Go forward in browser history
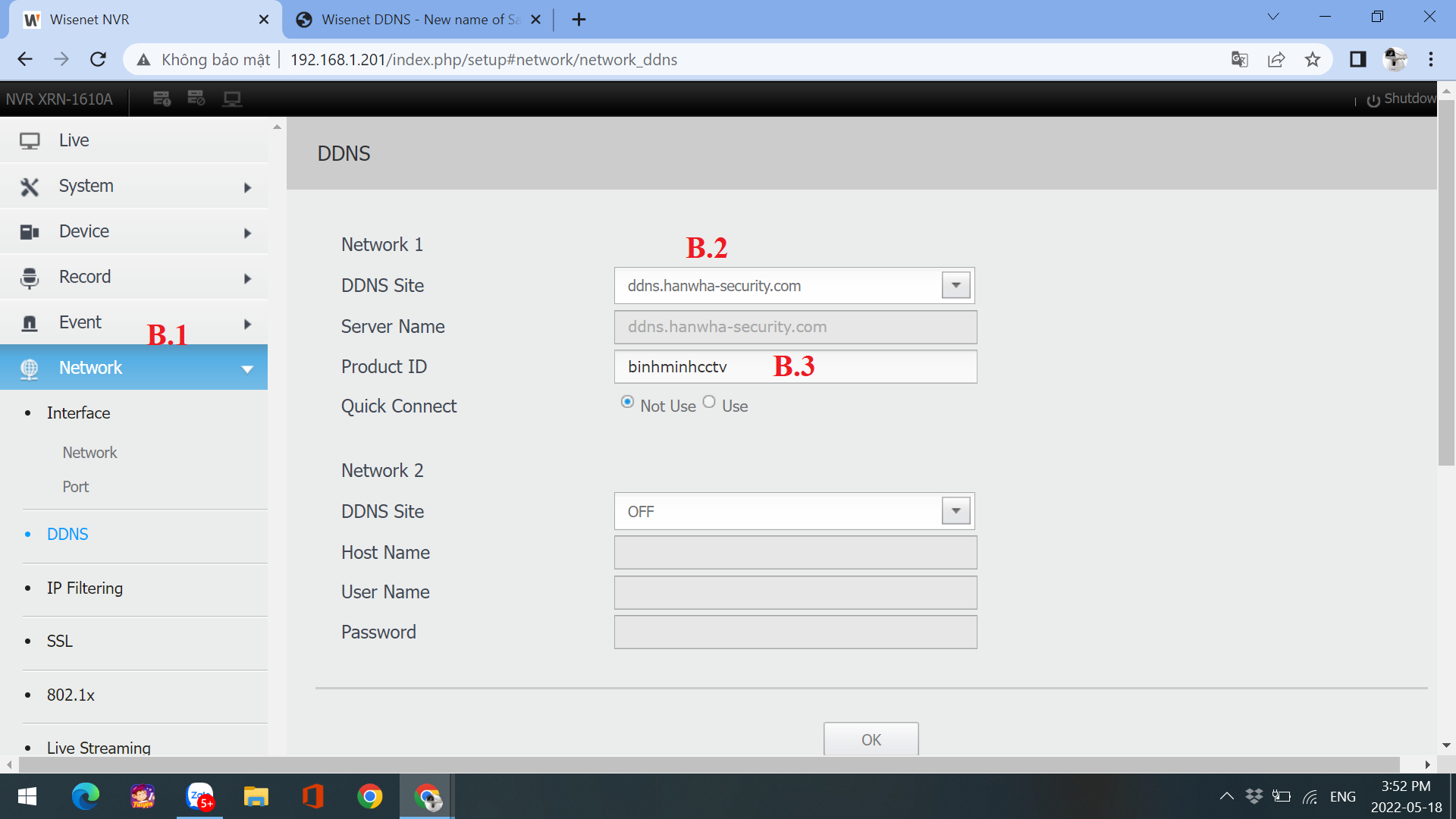Image resolution: width=1456 pixels, height=819 pixels. click(61, 60)
